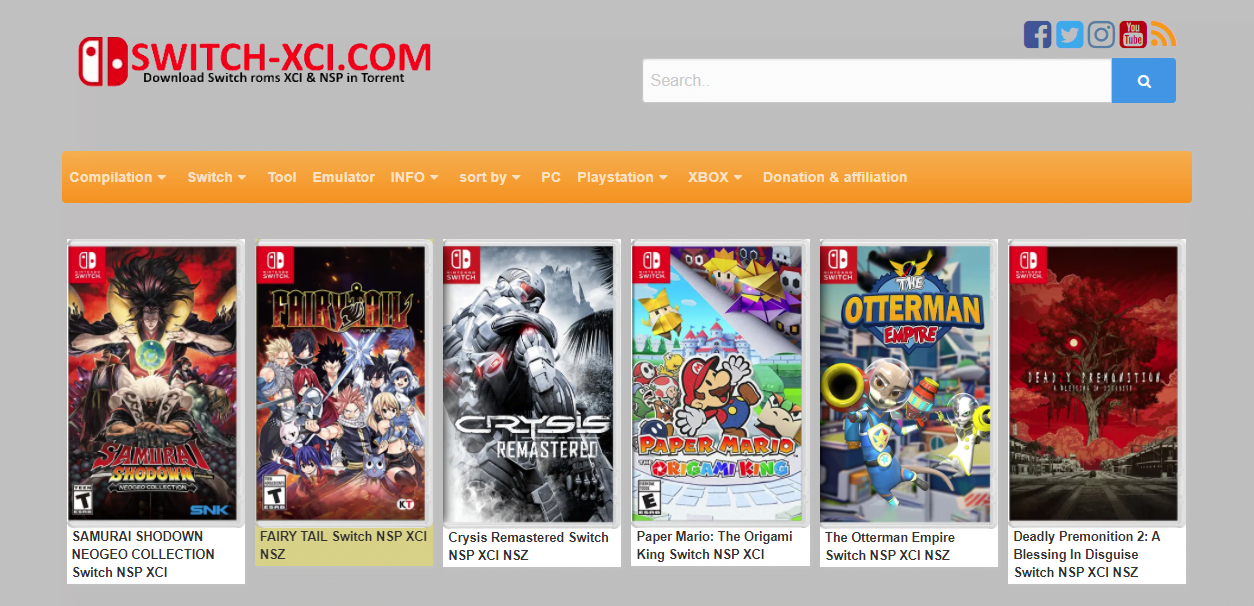Open the RSS feed icon
The height and width of the screenshot is (606, 1254).
click(1163, 35)
